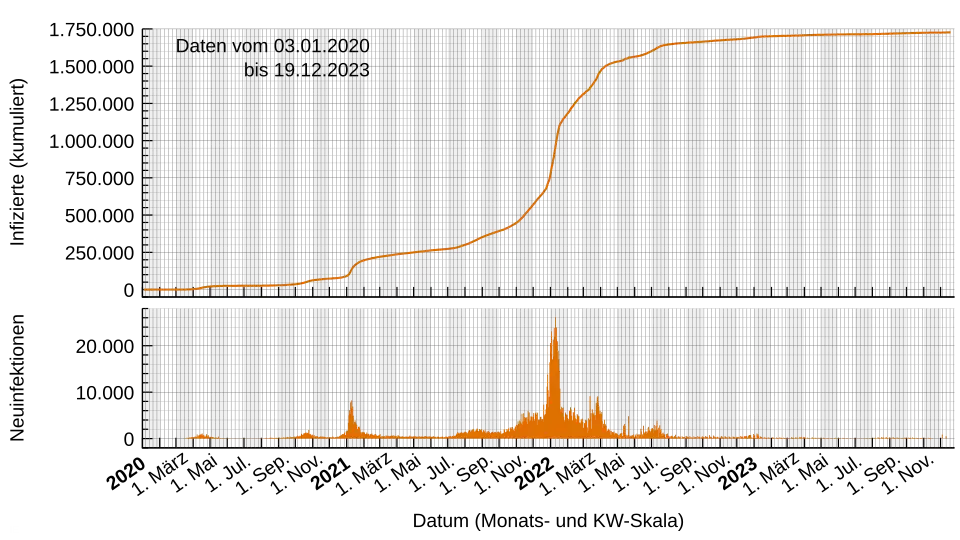Select the bold 2020 year marker
960x540 pixels.
(127, 473)
